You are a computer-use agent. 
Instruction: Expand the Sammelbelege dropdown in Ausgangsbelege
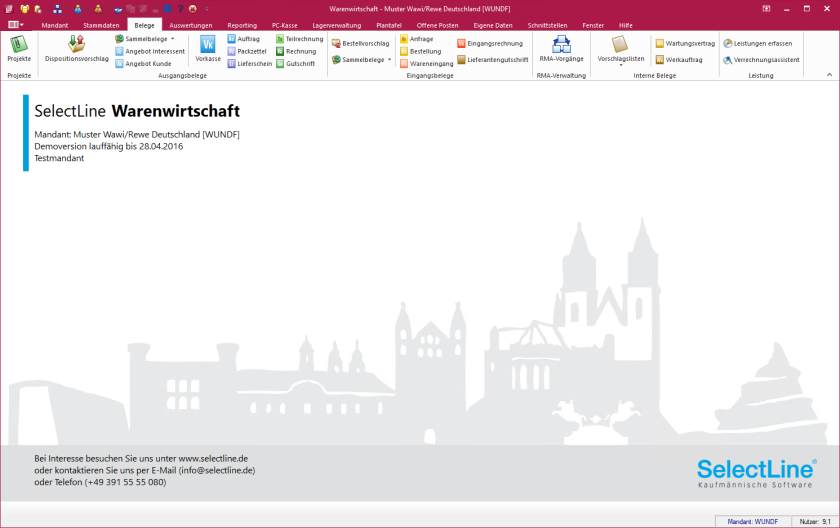(172, 39)
